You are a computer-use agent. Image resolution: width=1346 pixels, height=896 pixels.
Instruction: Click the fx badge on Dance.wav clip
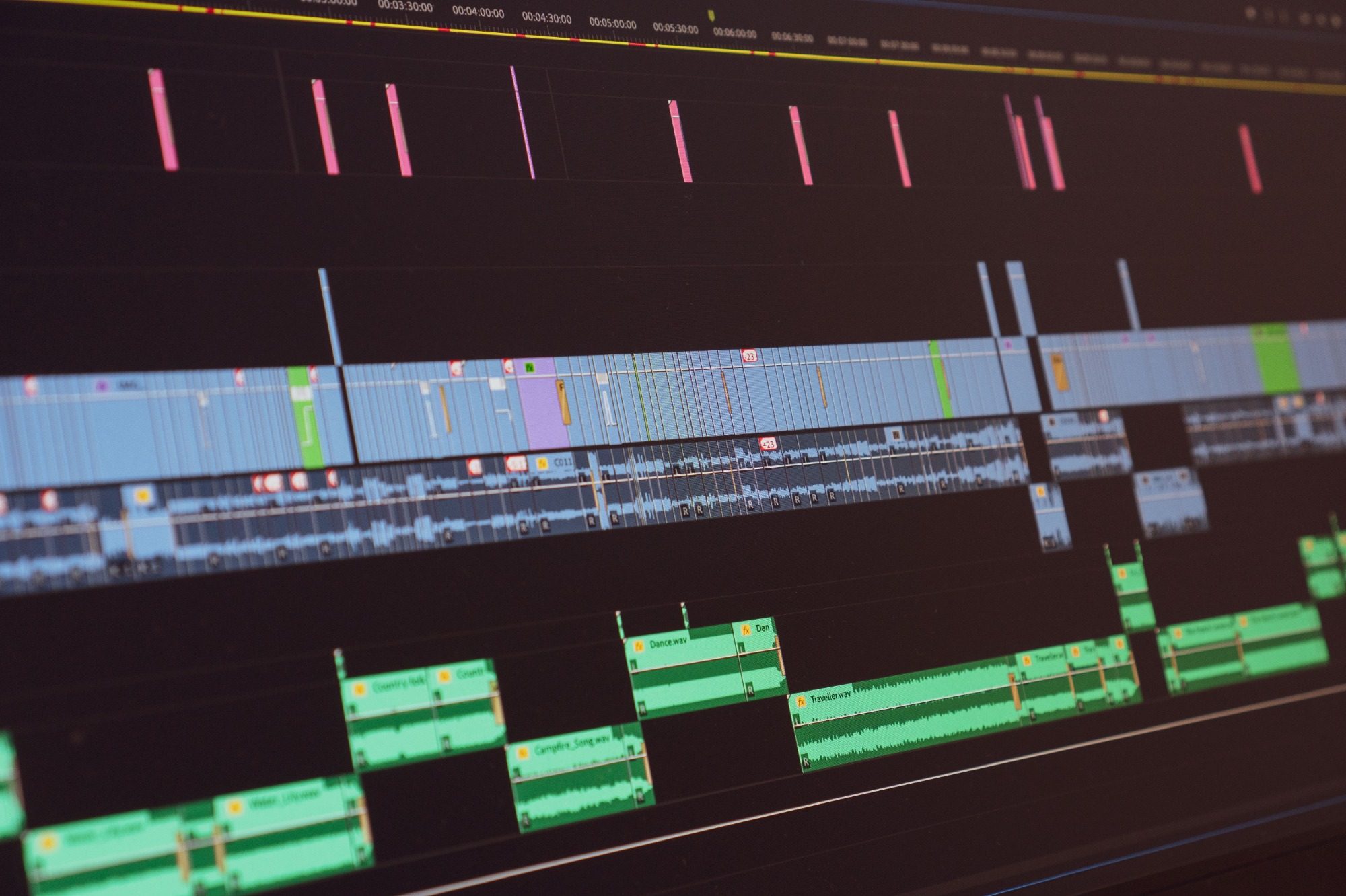pos(639,645)
